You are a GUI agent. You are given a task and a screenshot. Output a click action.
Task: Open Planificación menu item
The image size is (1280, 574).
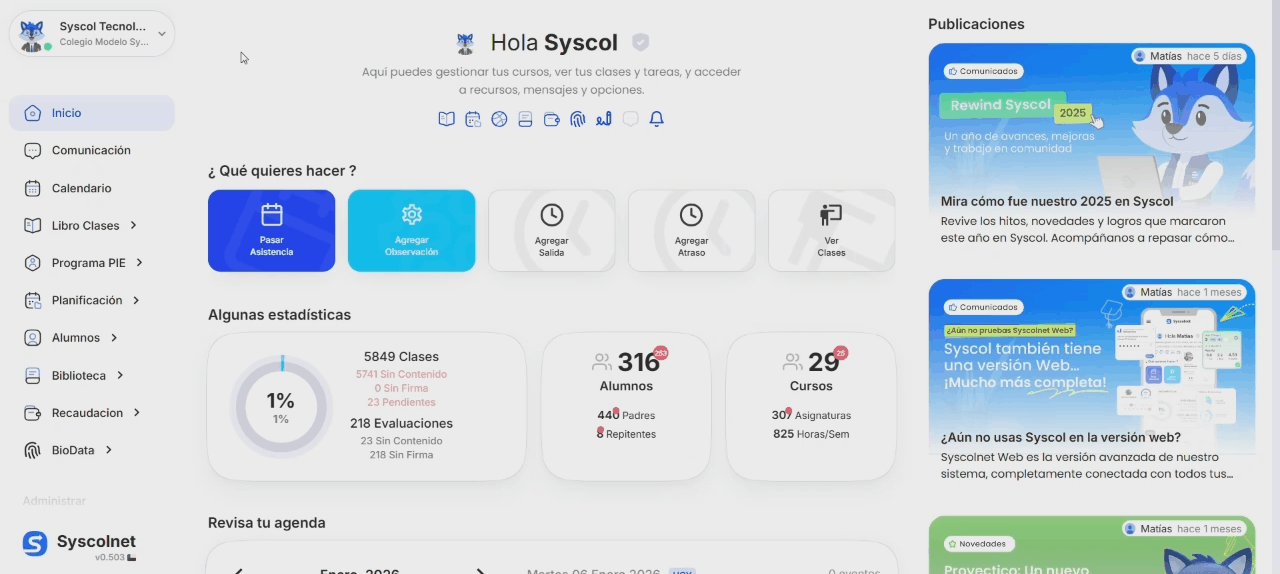click(92, 300)
